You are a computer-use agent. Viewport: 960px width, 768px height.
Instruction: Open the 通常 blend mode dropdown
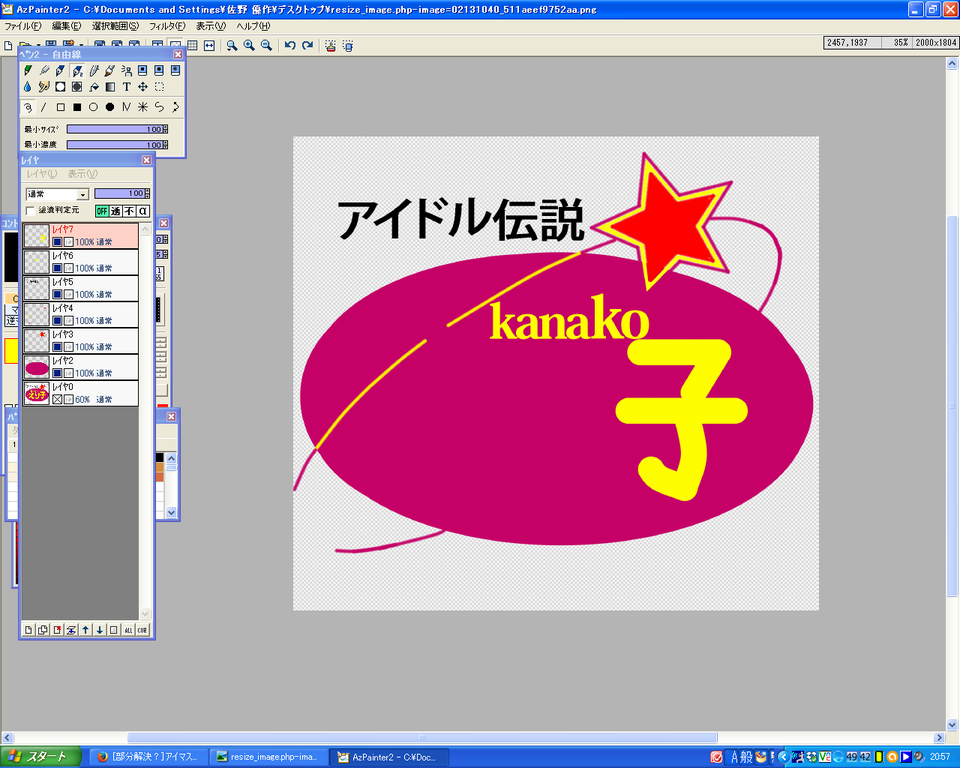(83, 194)
